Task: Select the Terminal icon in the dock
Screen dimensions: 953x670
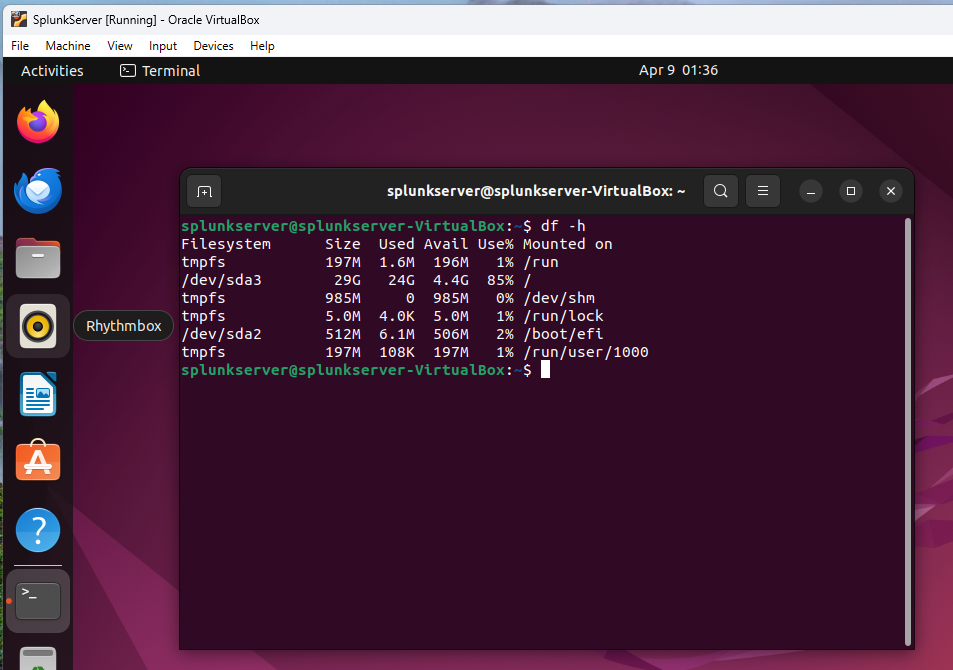Action: (x=38, y=601)
